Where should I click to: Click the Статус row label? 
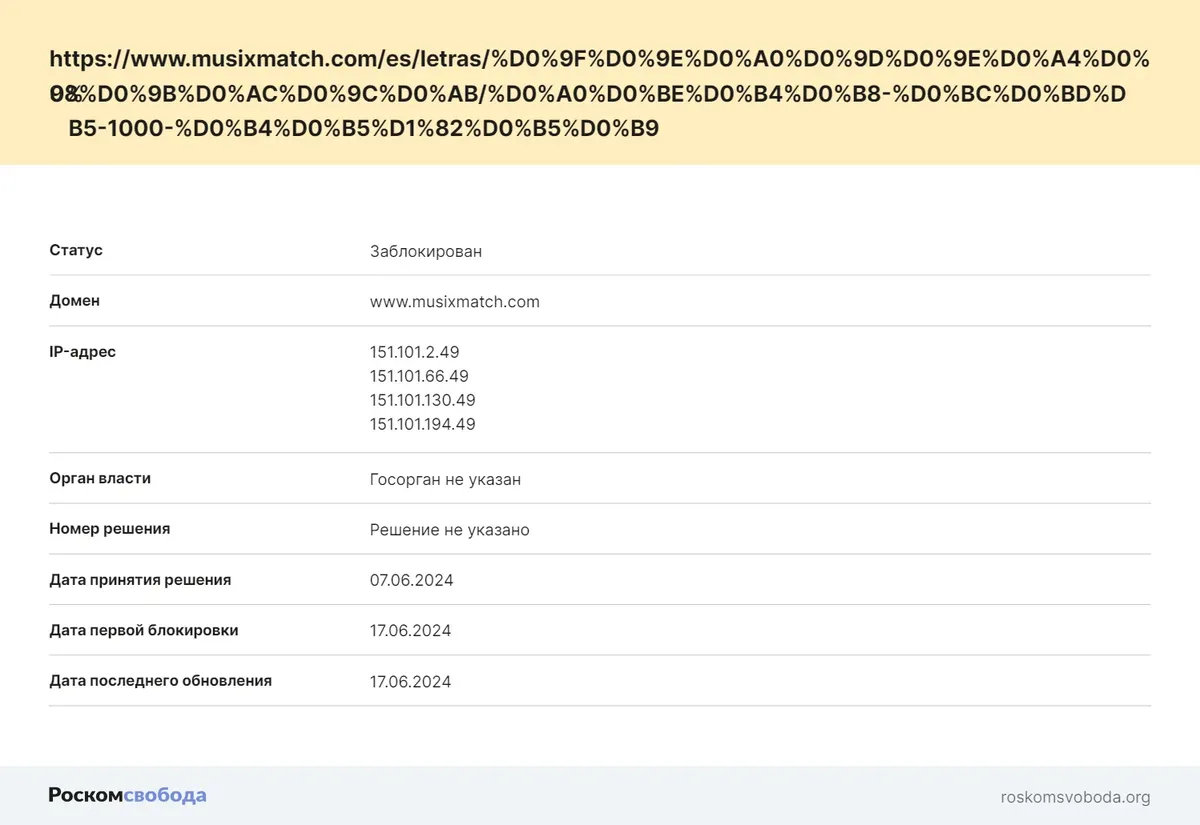[x=76, y=250]
